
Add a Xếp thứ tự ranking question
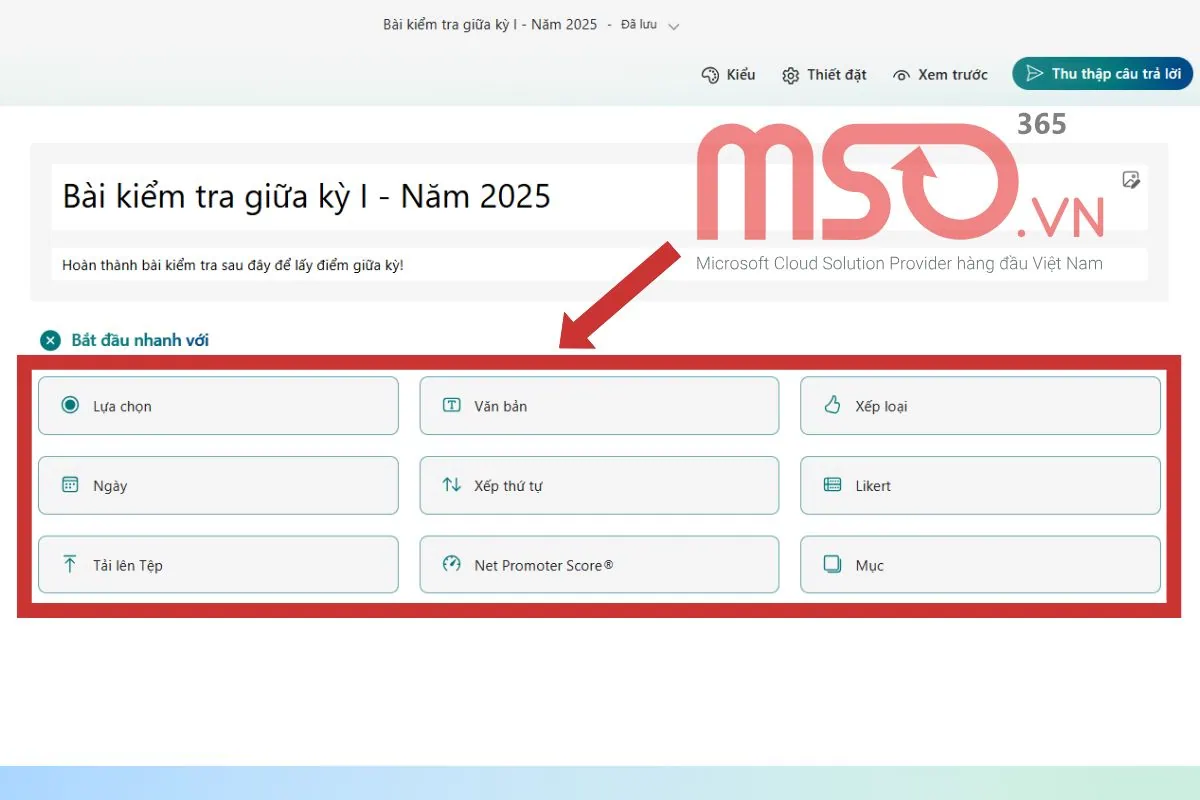[x=599, y=485]
